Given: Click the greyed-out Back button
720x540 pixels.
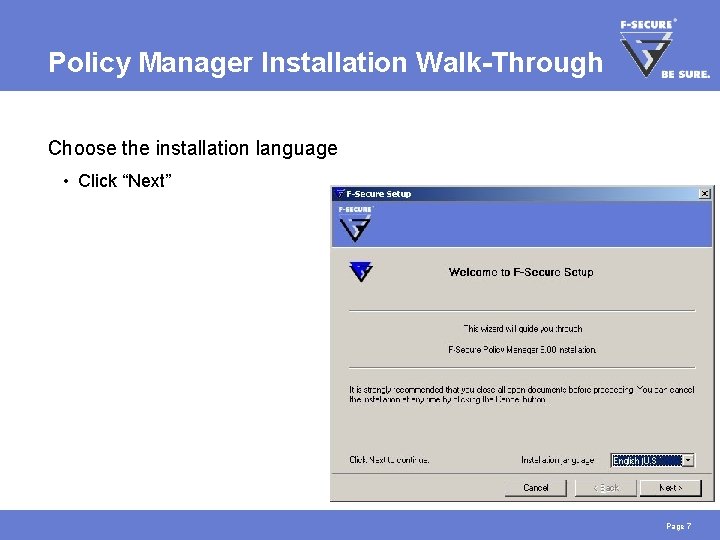Looking at the screenshot, I should click(606, 488).
